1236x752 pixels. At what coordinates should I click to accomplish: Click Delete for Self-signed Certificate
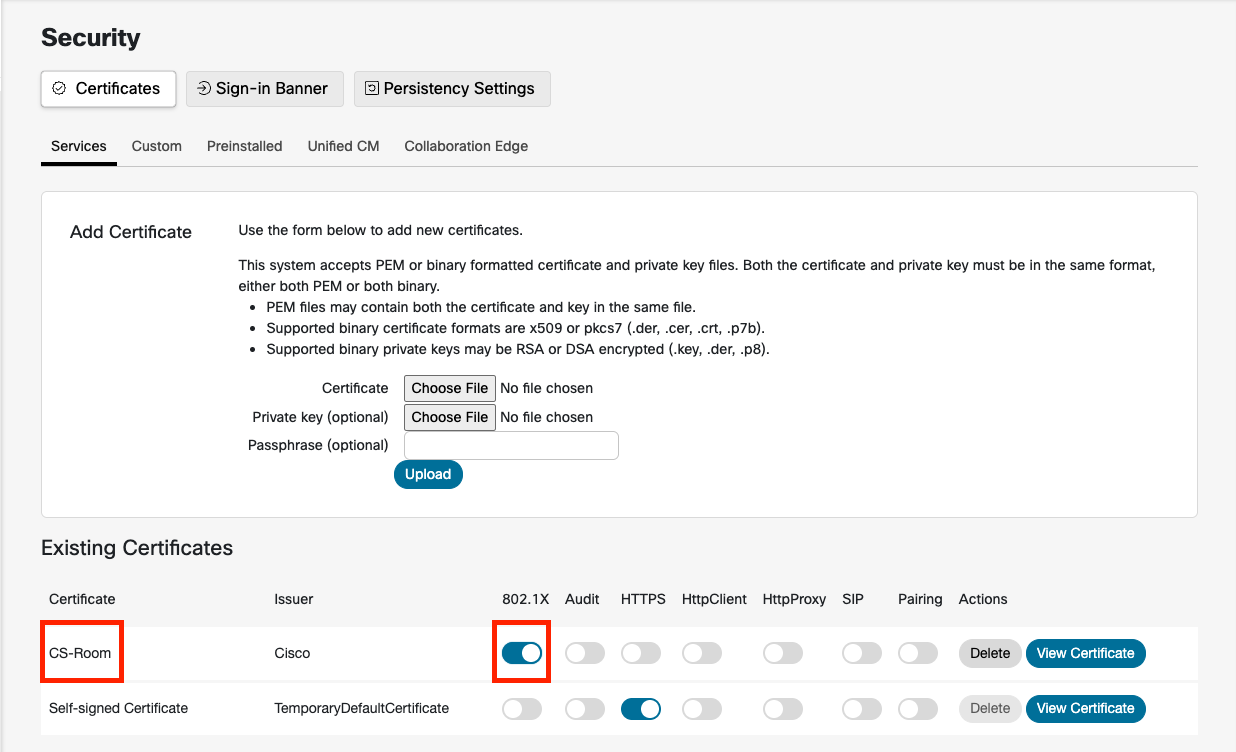click(x=990, y=708)
